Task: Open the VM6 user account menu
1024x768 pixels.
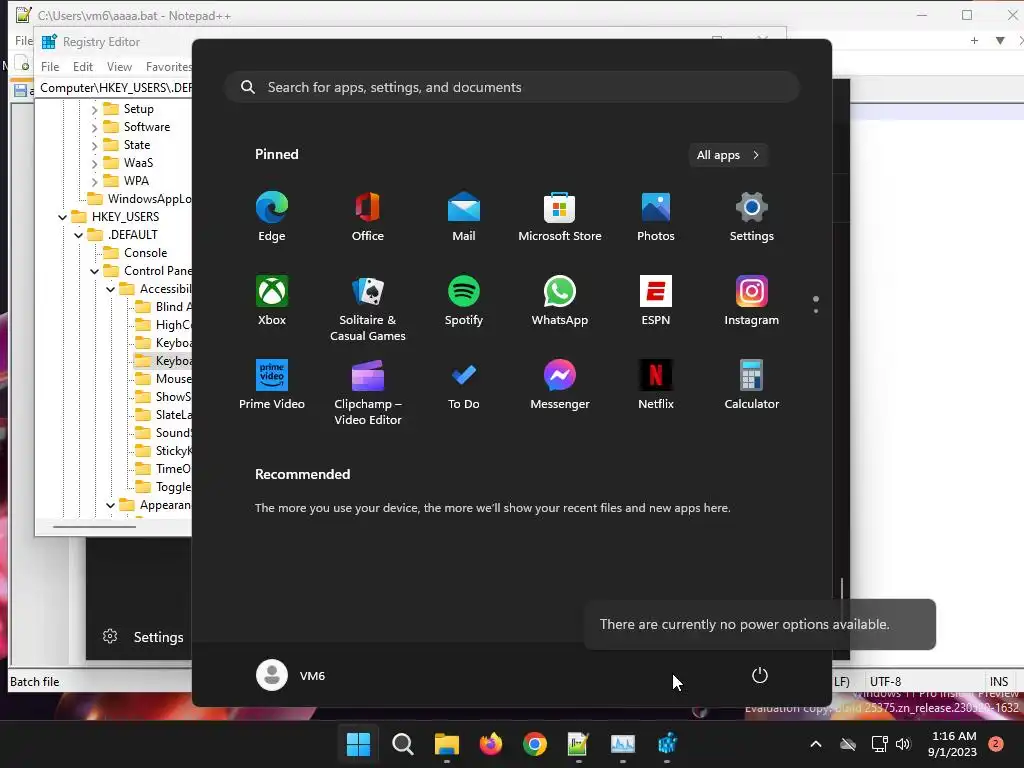Action: coord(291,675)
